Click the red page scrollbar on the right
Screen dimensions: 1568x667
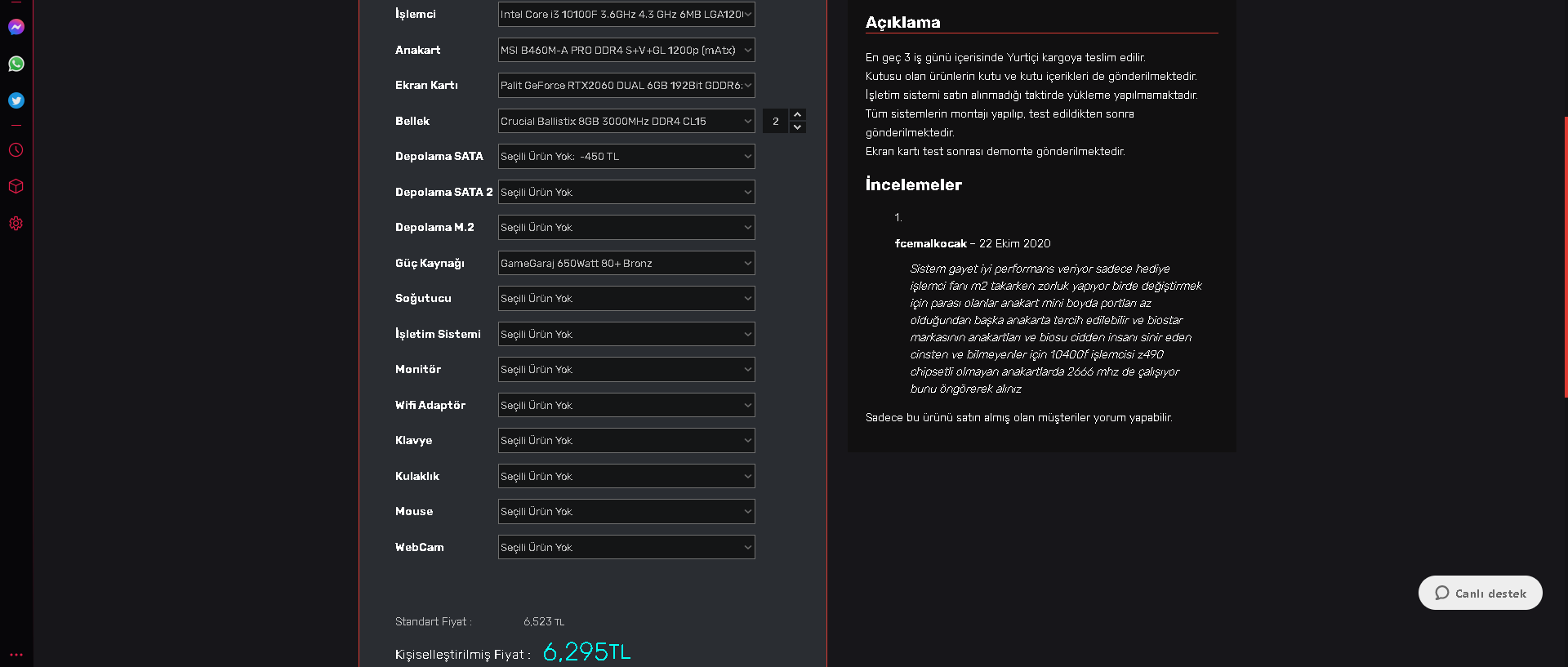click(1566, 257)
